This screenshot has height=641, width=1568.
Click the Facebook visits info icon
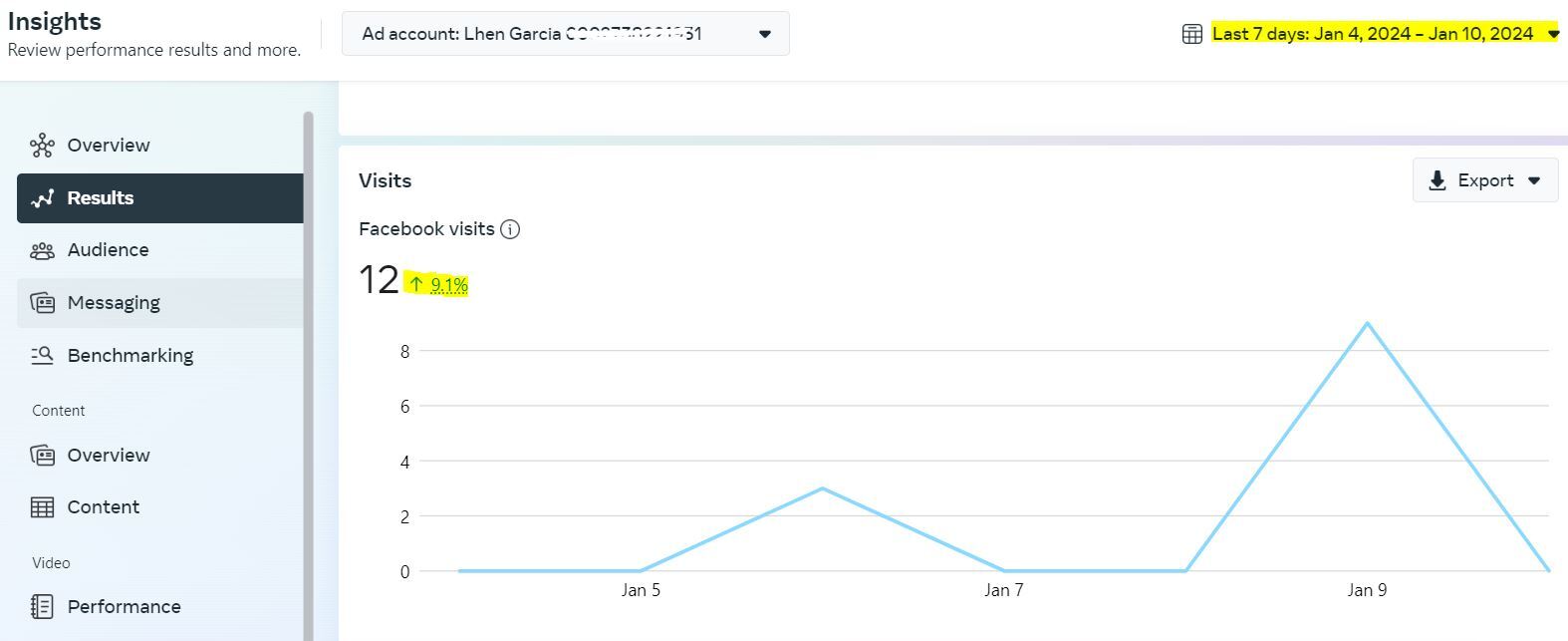(x=510, y=229)
